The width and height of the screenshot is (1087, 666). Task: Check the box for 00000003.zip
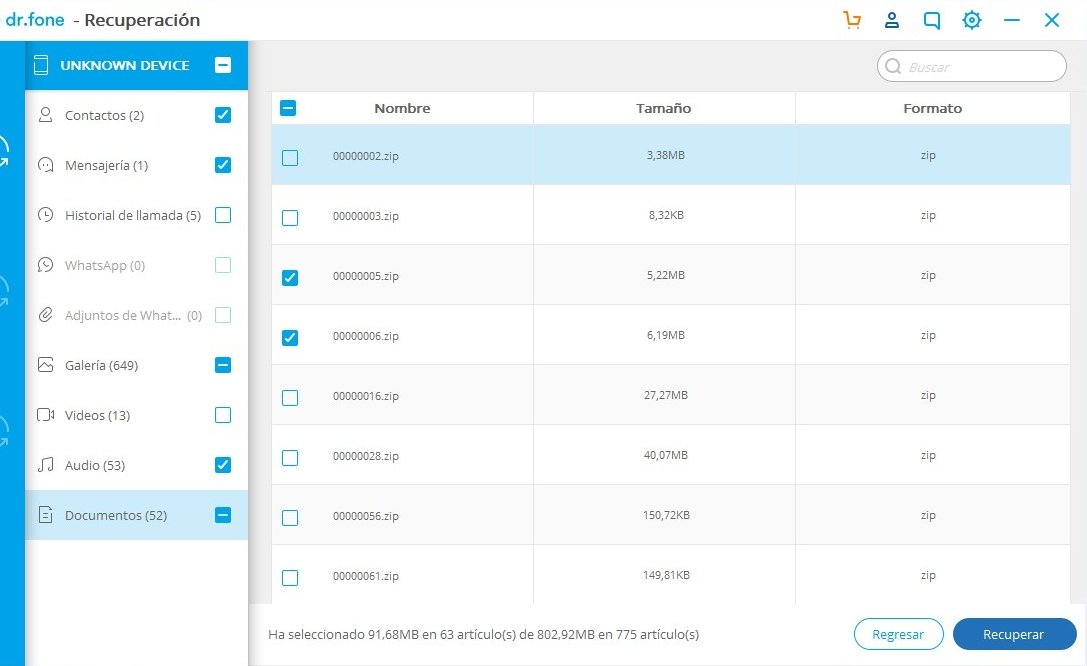[290, 218]
